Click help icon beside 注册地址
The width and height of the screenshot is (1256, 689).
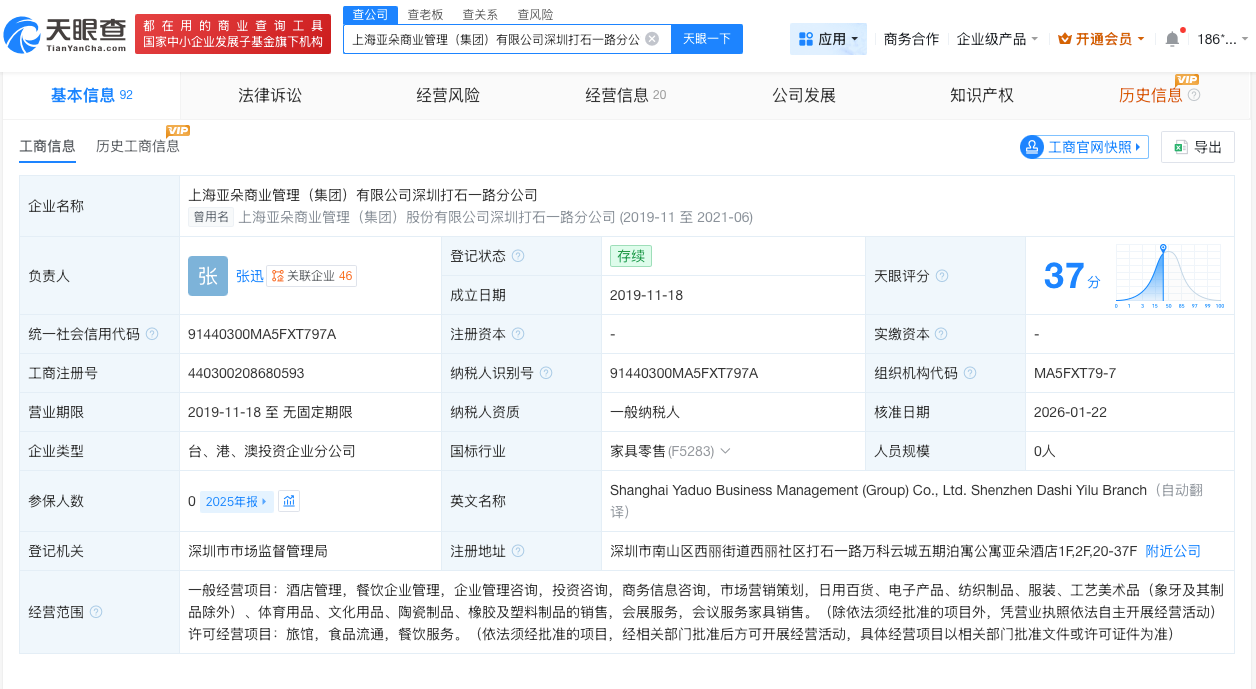pos(518,551)
